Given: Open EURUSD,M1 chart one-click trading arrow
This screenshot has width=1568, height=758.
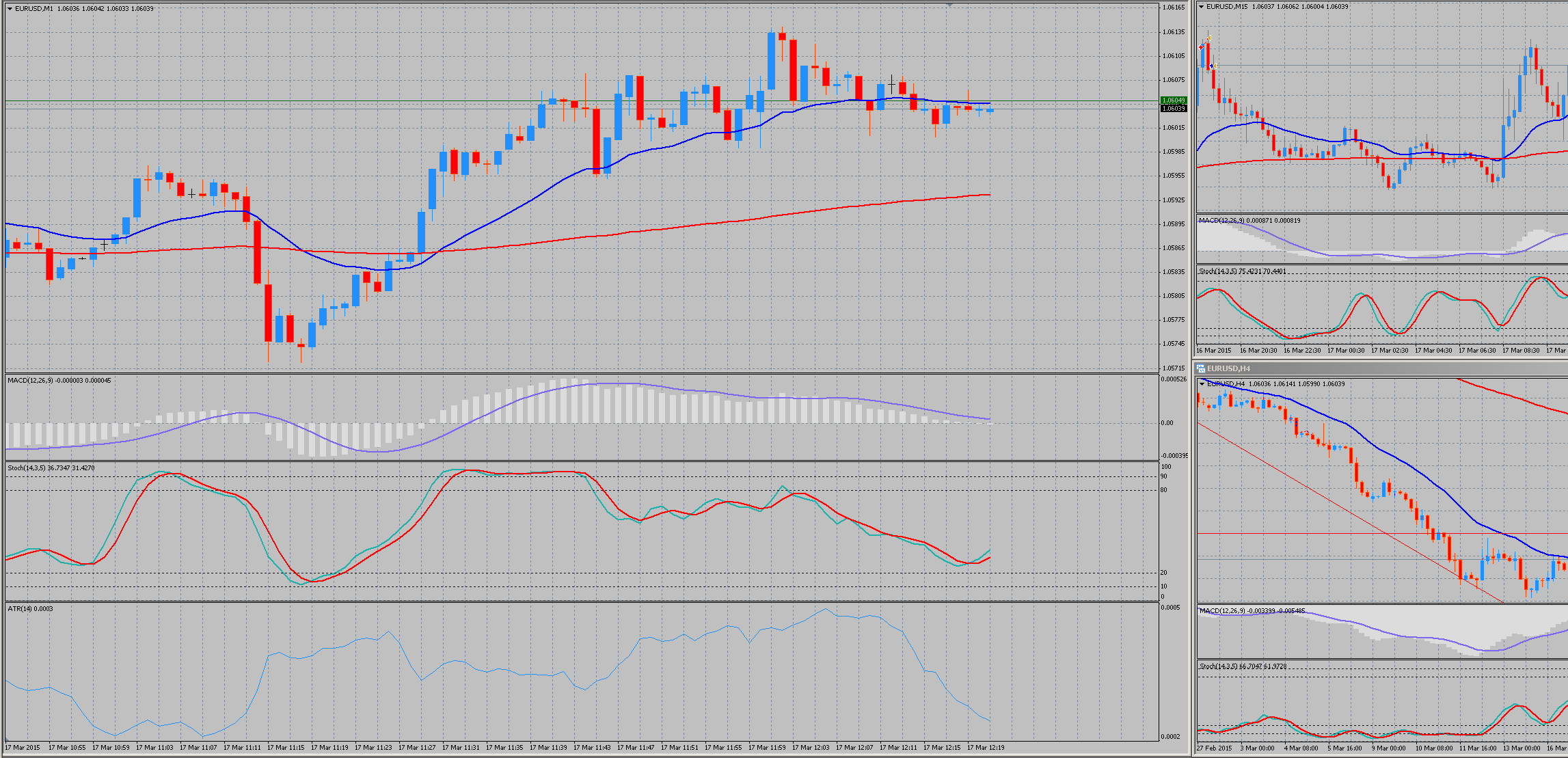Looking at the screenshot, I should pyautogui.click(x=10, y=9).
